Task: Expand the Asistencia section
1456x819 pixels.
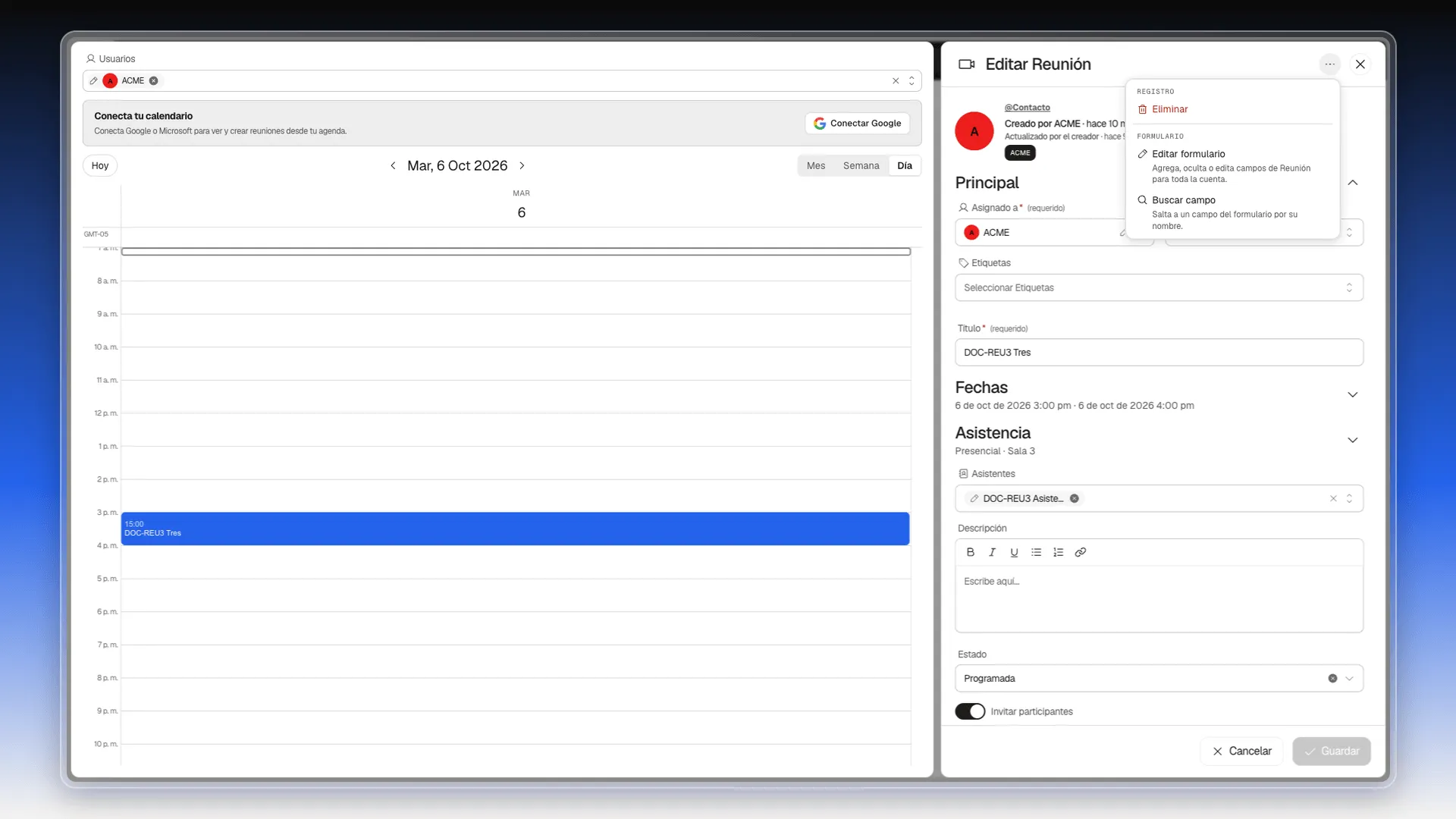Action: (1352, 440)
